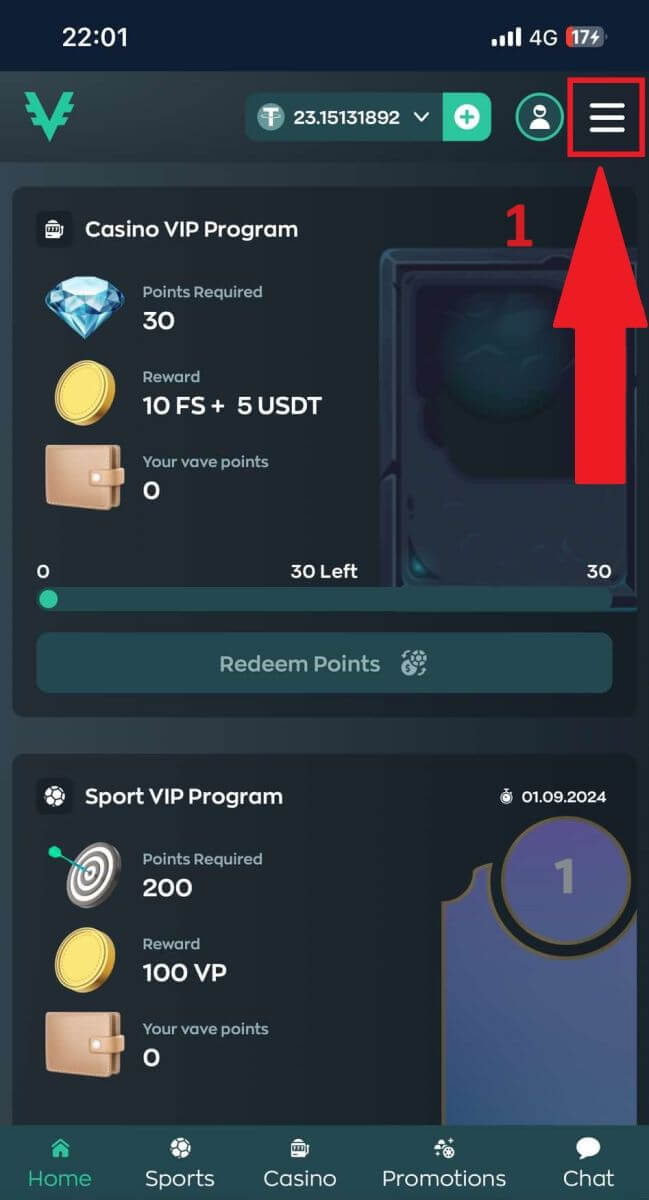Tap the Casino VIP Program slot icon
The image size is (649, 1200).
[54, 229]
